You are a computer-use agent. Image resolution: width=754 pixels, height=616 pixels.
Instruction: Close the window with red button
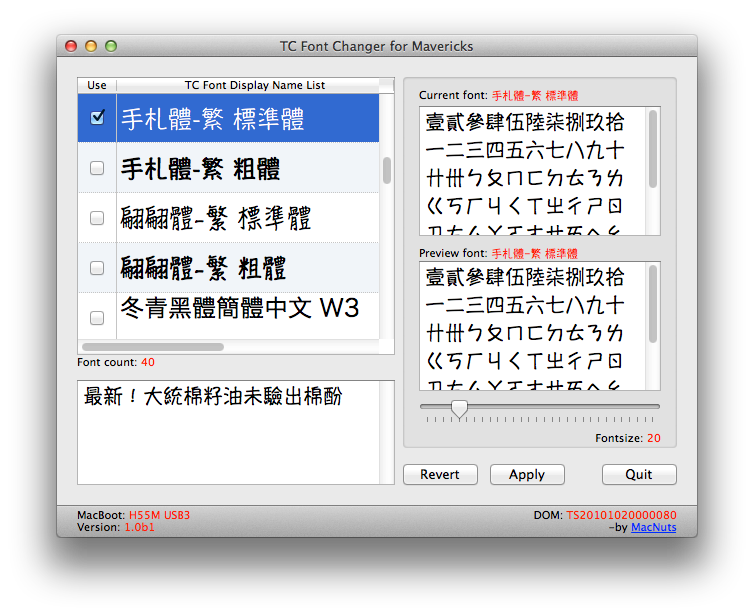71,46
